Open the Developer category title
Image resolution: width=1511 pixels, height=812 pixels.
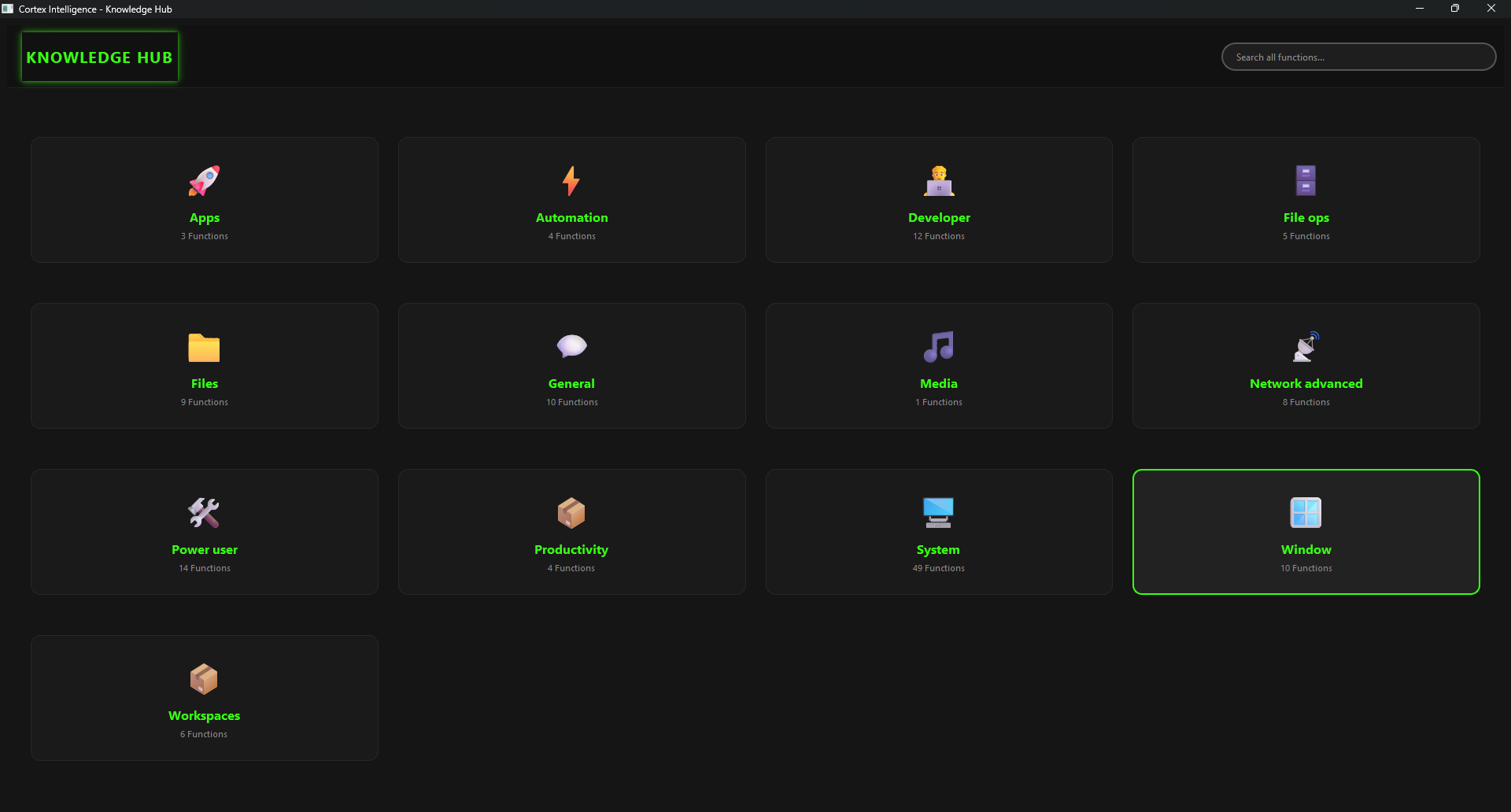(x=939, y=218)
